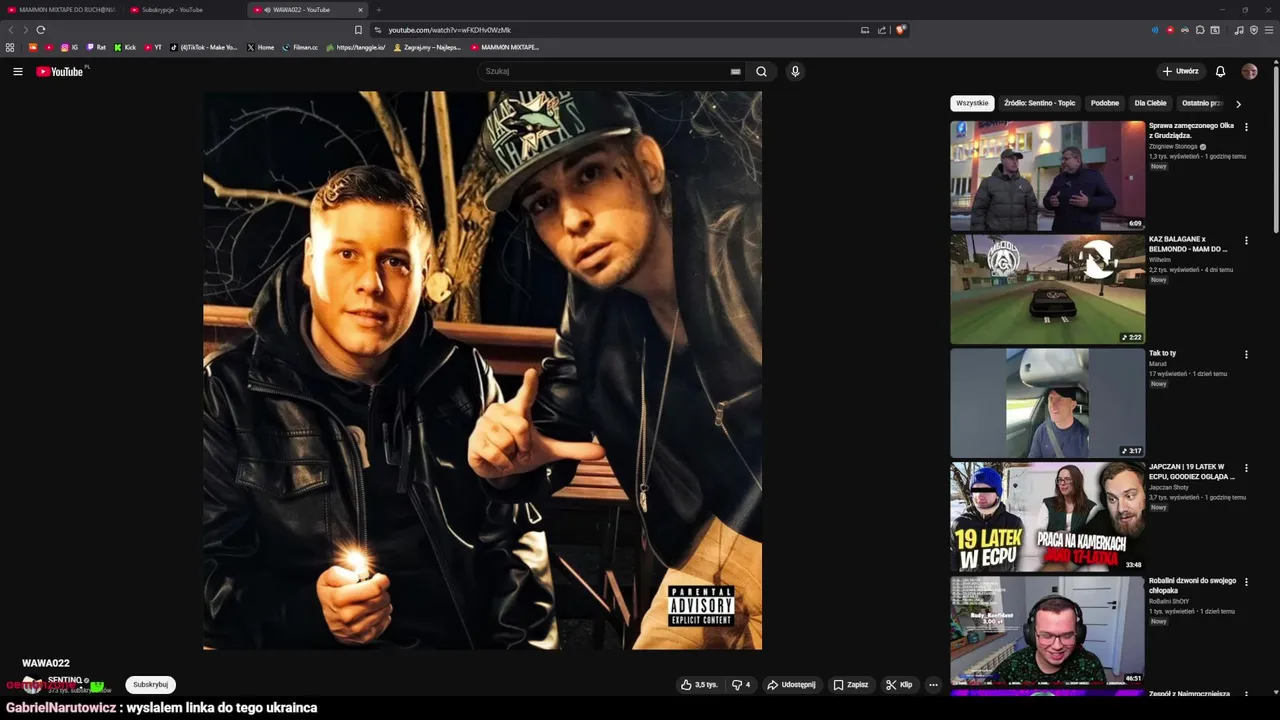Go back in browser history
The height and width of the screenshot is (720, 1280).
[12, 30]
